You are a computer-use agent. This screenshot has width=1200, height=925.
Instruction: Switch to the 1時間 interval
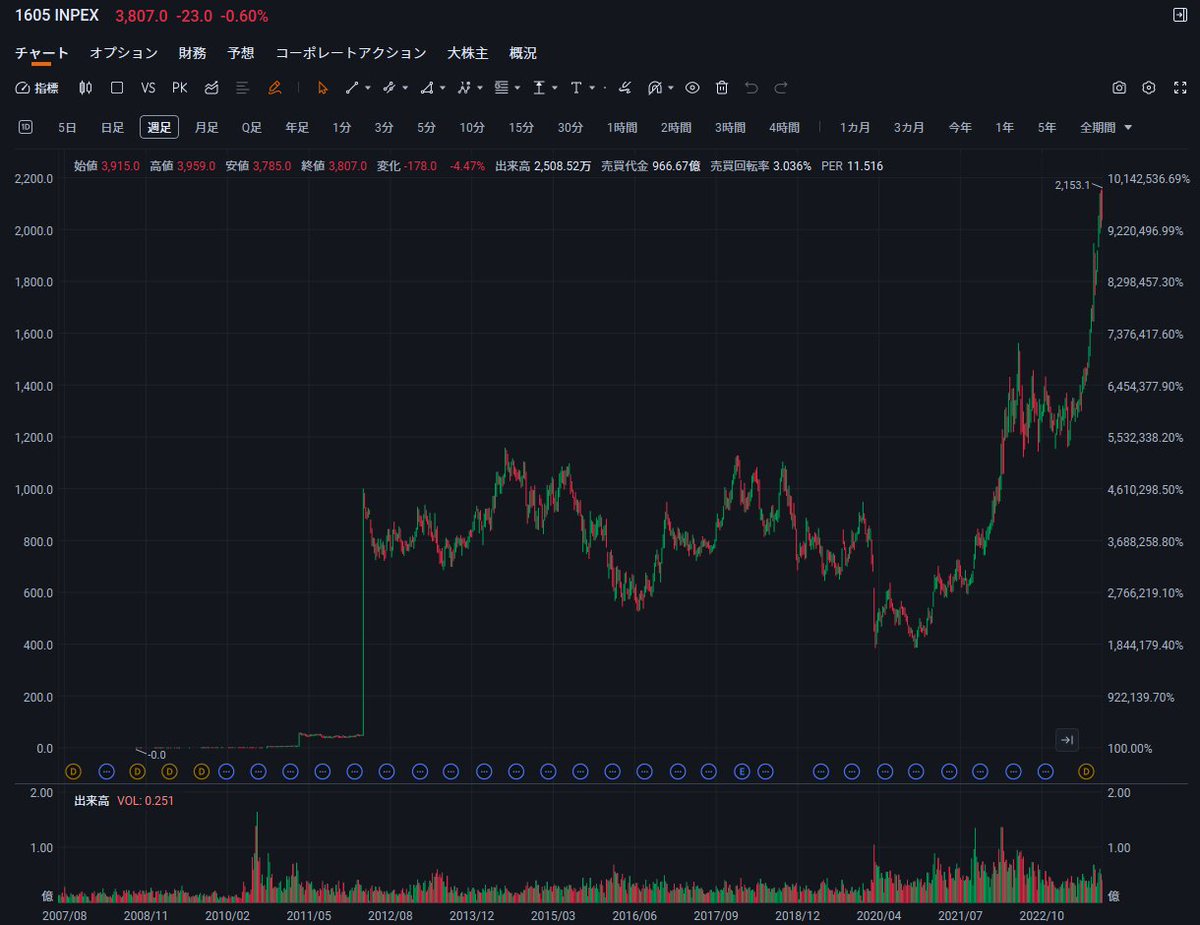point(622,127)
